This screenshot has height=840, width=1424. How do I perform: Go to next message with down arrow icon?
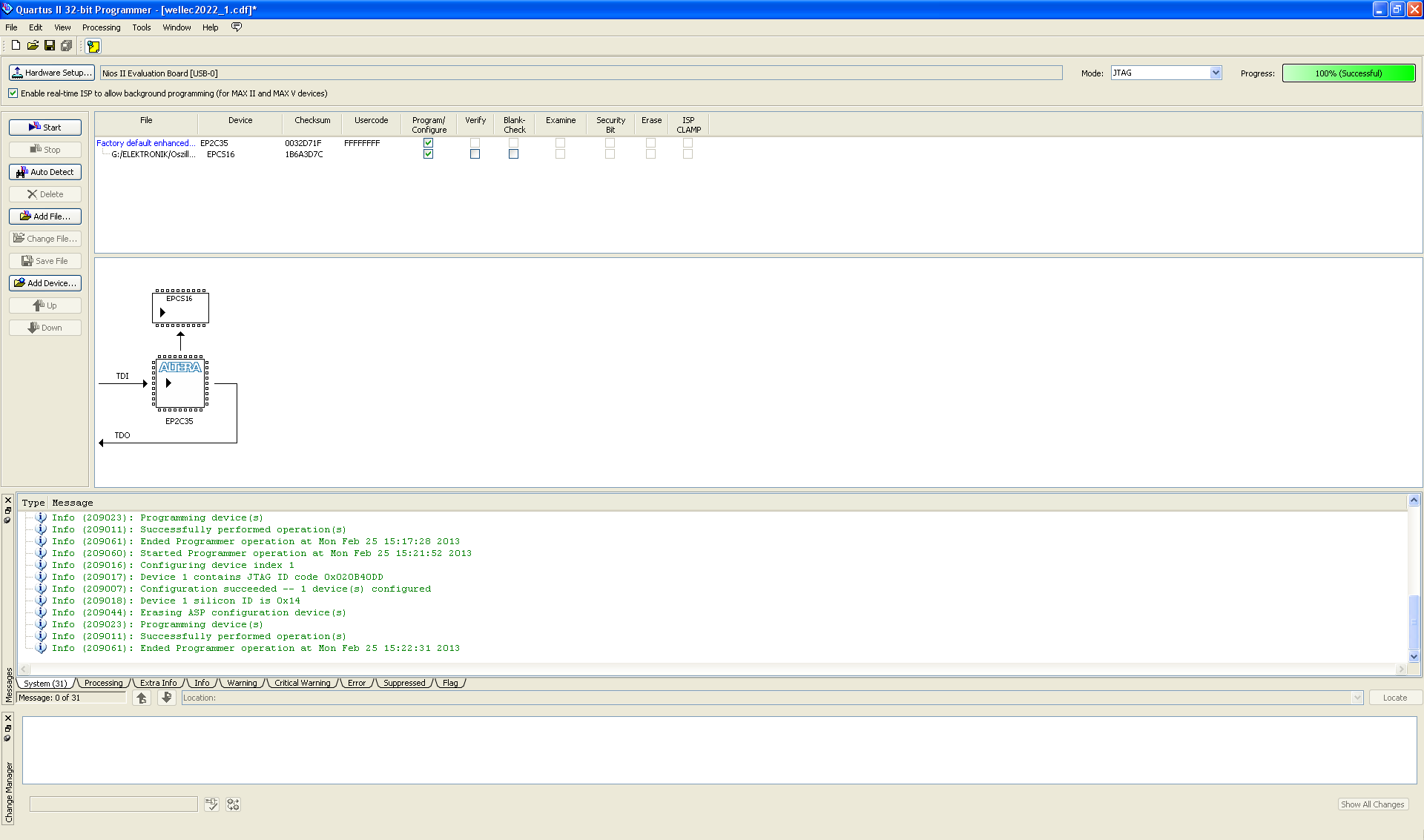point(167,698)
